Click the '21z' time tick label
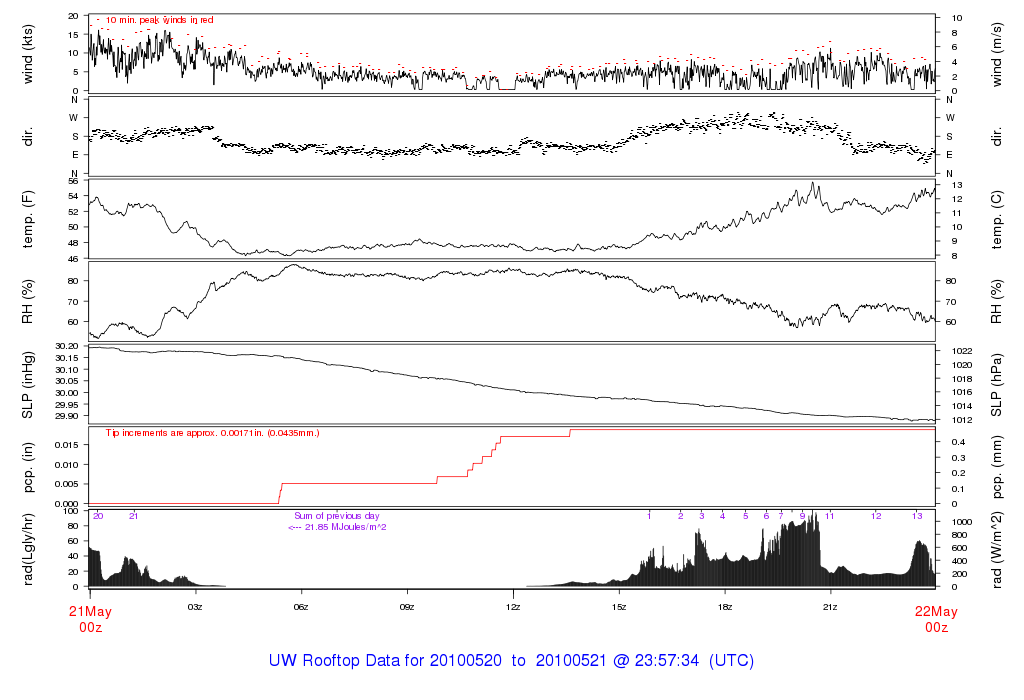1024x700 pixels. pos(829,607)
